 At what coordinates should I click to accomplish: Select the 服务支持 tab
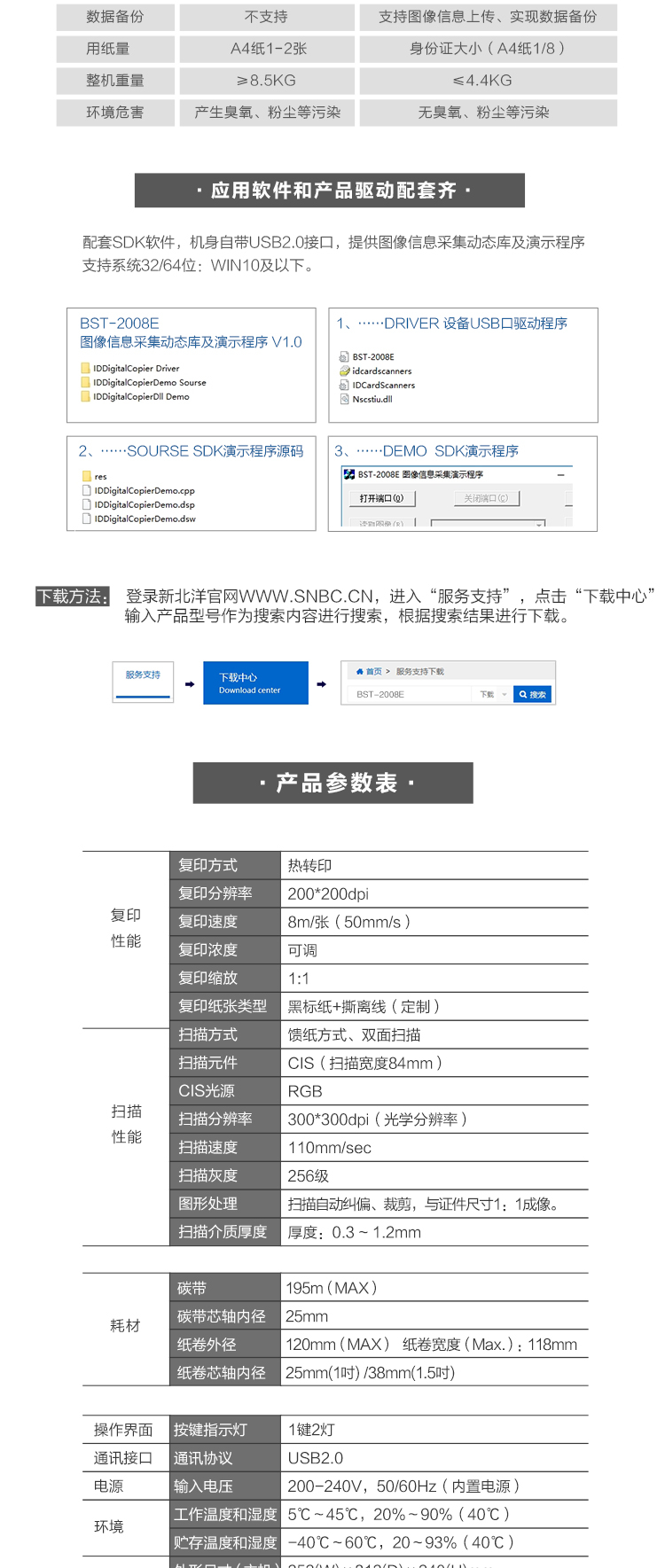(143, 681)
